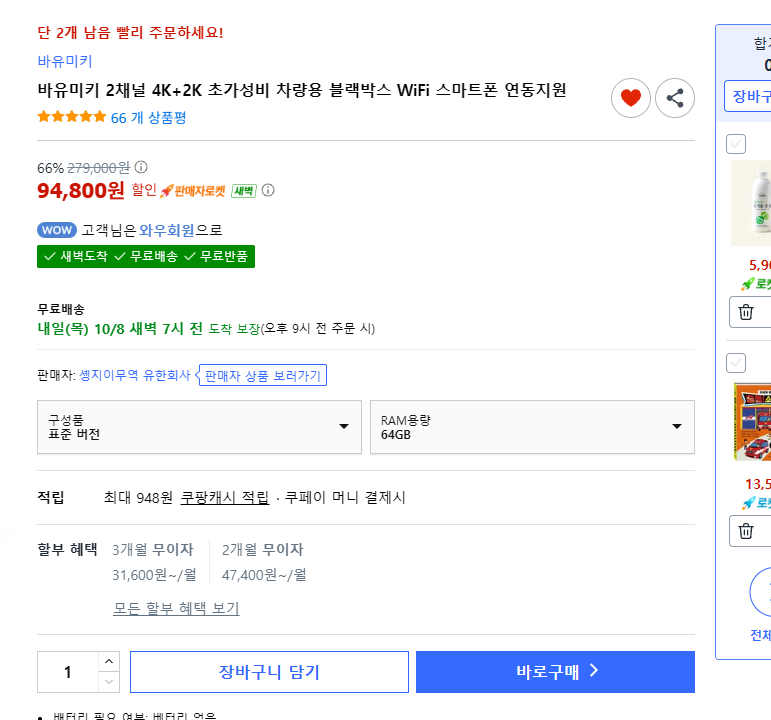Click the five-star rating icons
The width and height of the screenshot is (771, 720).
click(72, 117)
